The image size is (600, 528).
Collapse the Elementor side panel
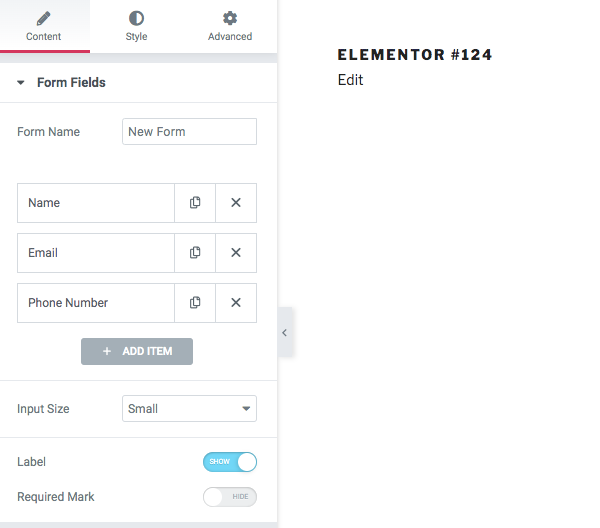click(285, 333)
